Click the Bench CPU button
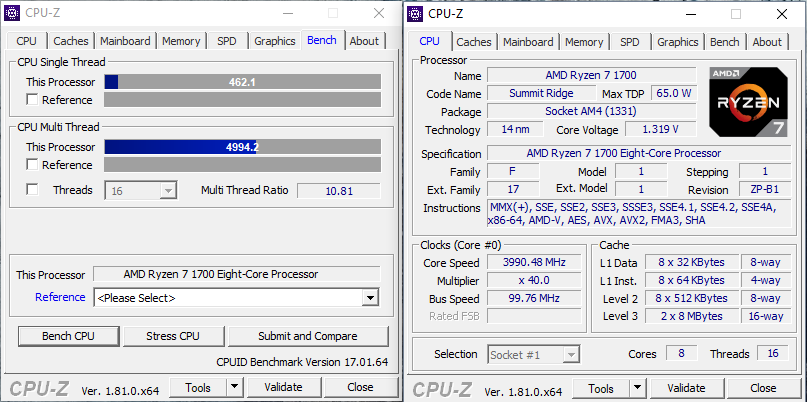This screenshot has height=402, width=807. click(x=68, y=336)
